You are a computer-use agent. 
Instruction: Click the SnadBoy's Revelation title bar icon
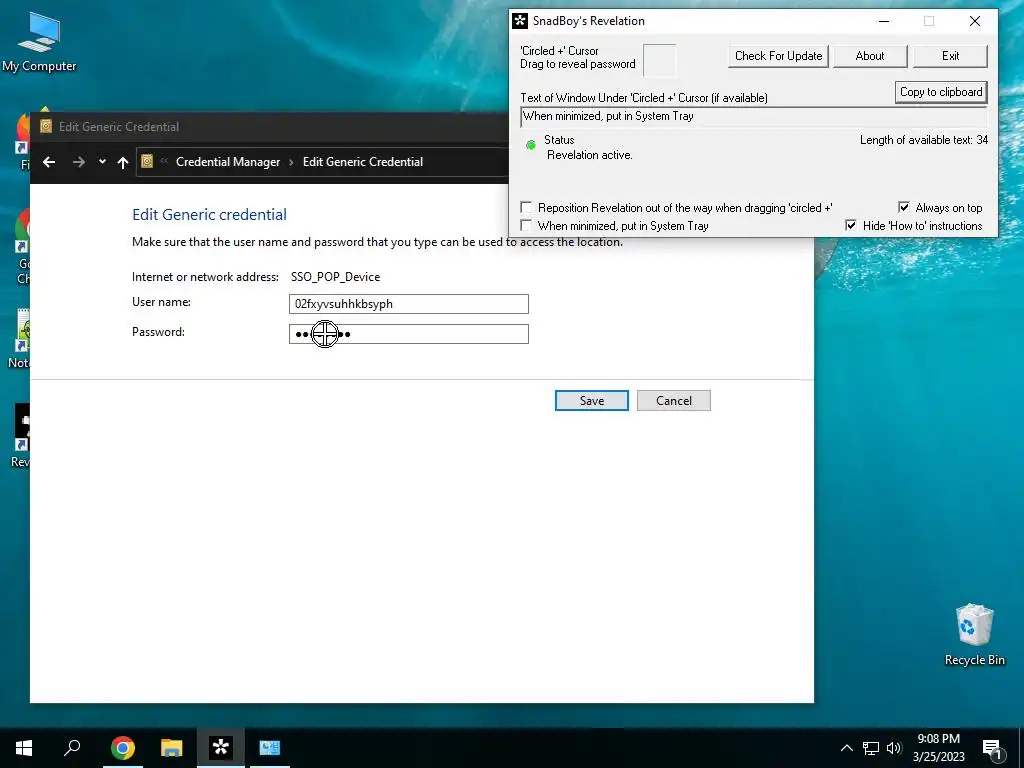[x=520, y=21]
